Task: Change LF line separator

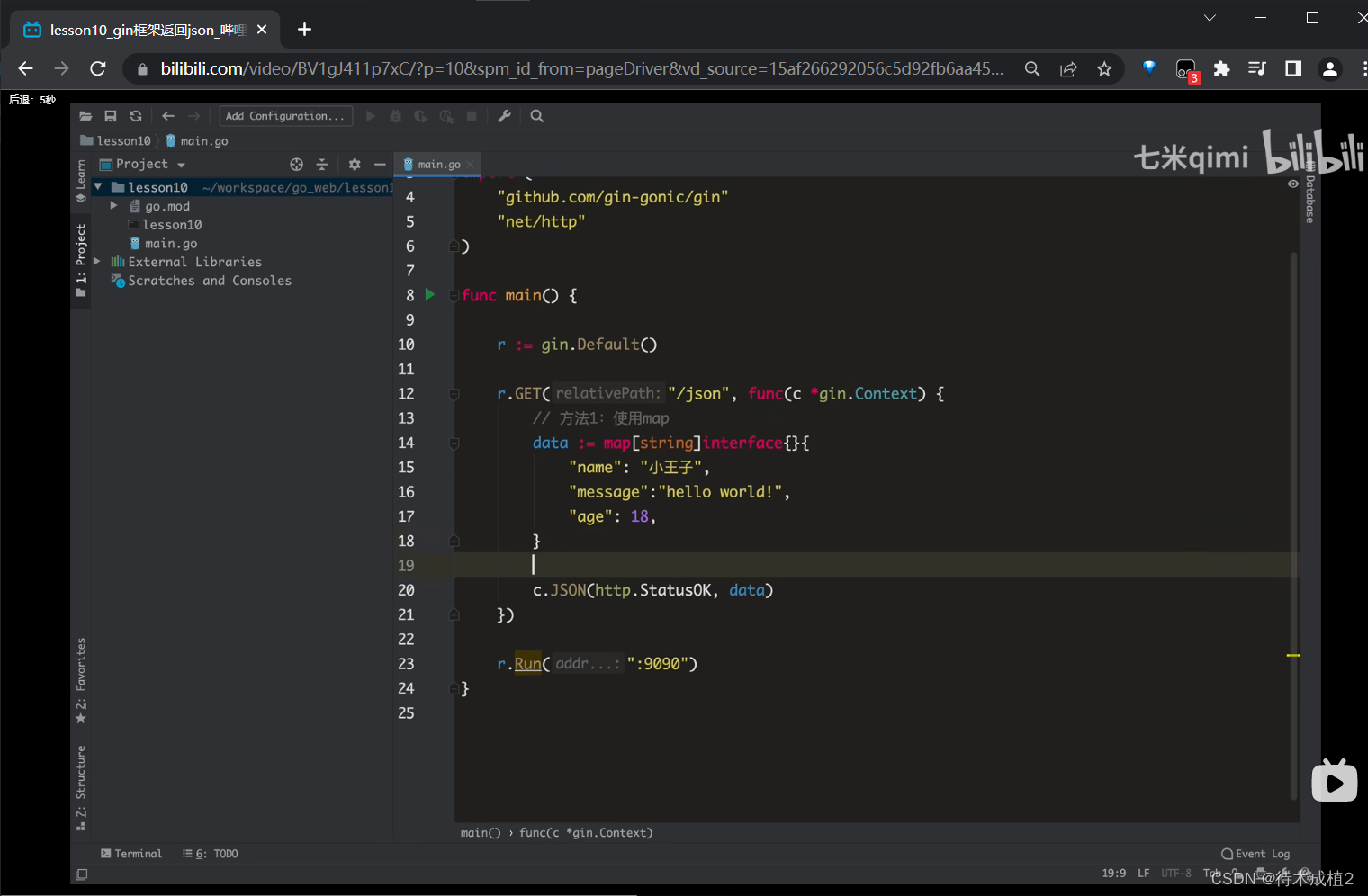Action: 1143,873
